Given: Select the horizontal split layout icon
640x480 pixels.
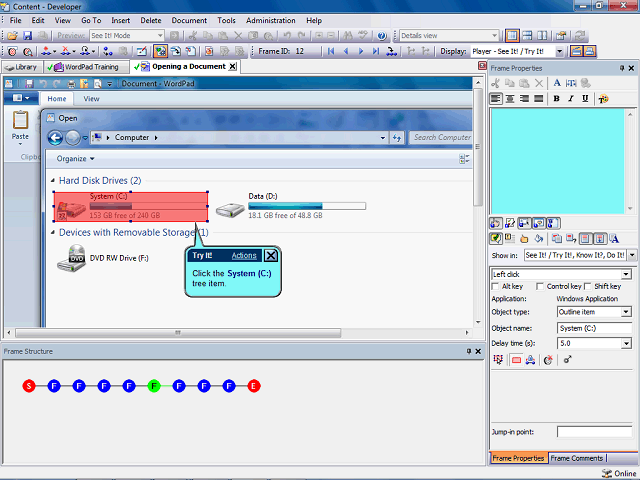Looking at the screenshot, I should coord(527,36).
